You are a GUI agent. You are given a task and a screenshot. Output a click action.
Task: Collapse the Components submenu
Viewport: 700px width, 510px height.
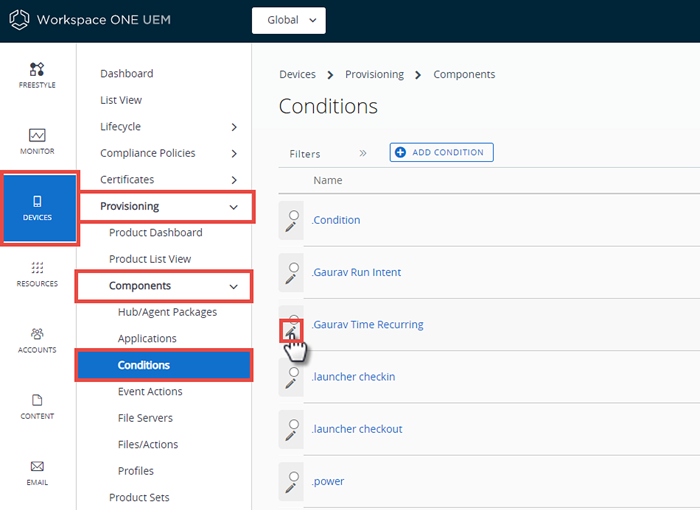pos(233,286)
